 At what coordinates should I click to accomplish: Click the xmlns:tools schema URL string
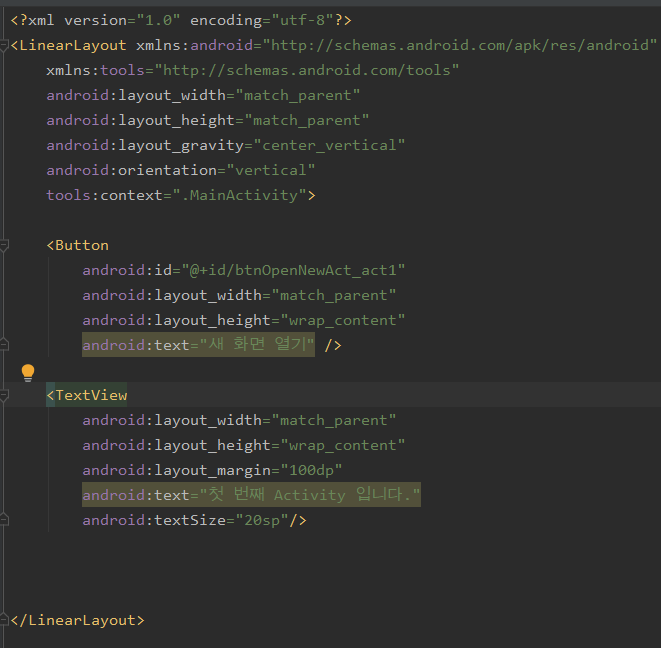tap(307, 70)
